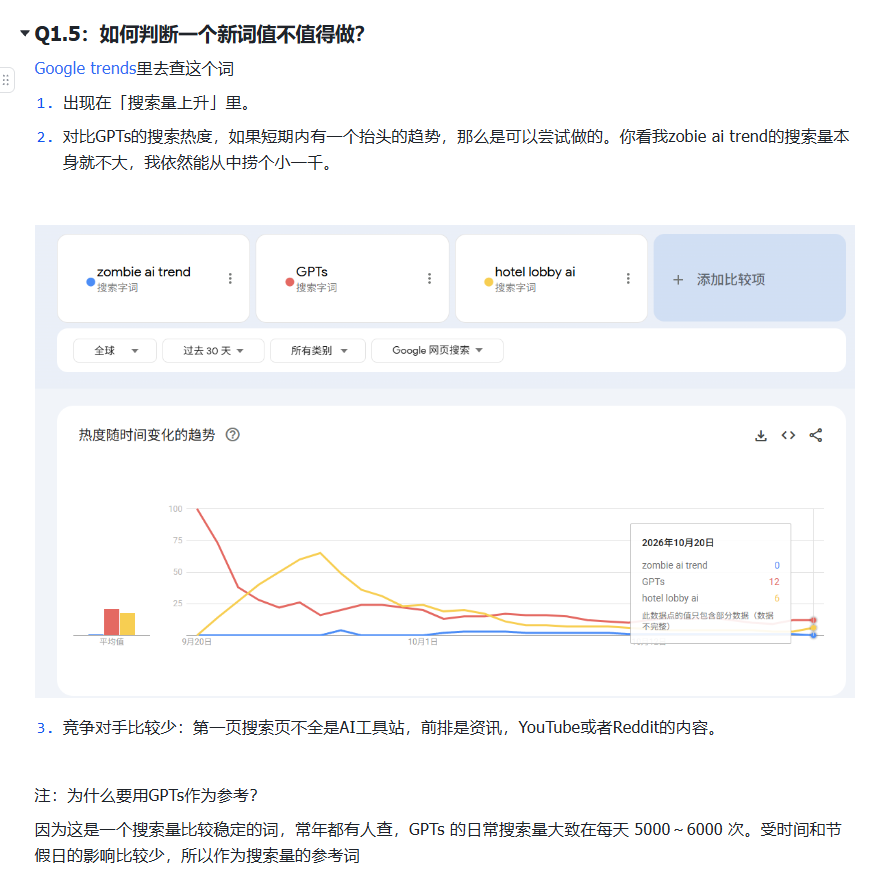Download the trend chart data
Viewport: 873px width, 894px height.
pos(761,436)
